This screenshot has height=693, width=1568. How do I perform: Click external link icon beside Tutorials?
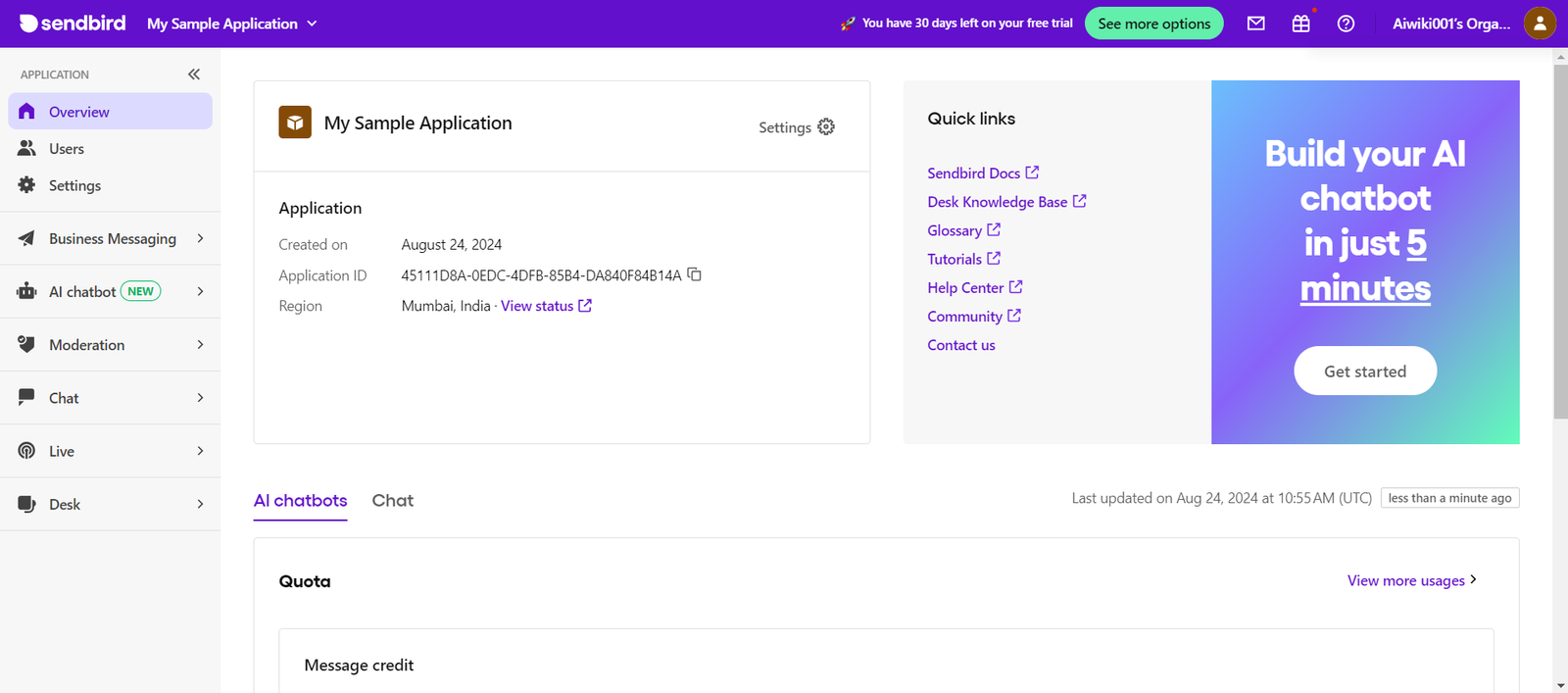tap(994, 259)
